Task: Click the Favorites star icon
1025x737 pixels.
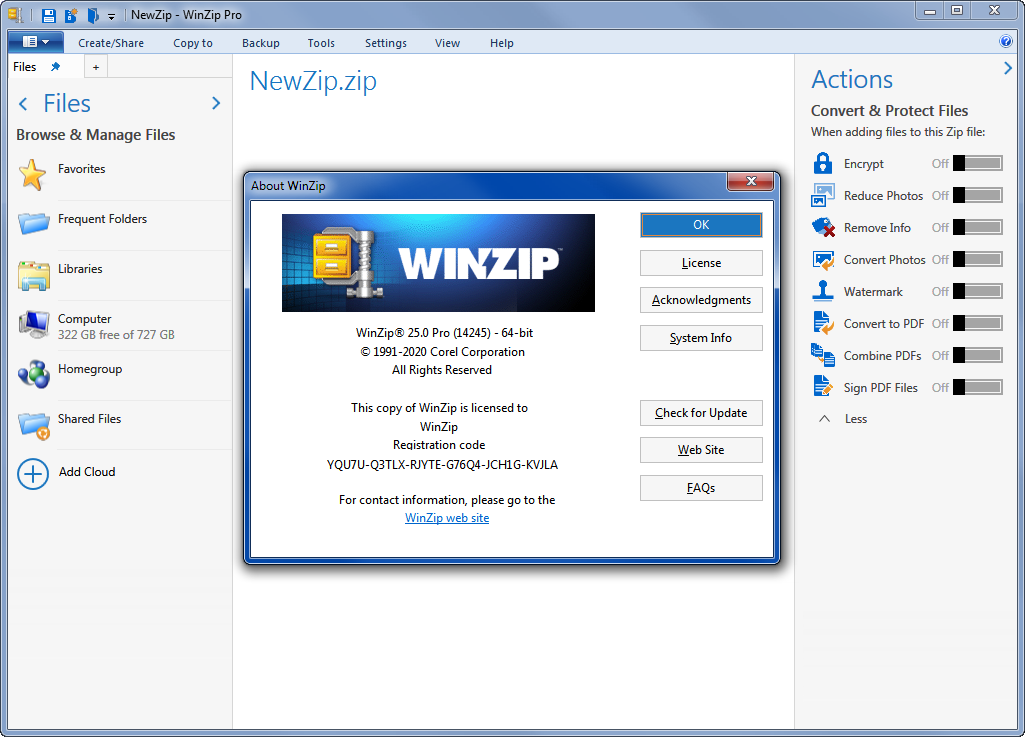Action: pos(33,175)
